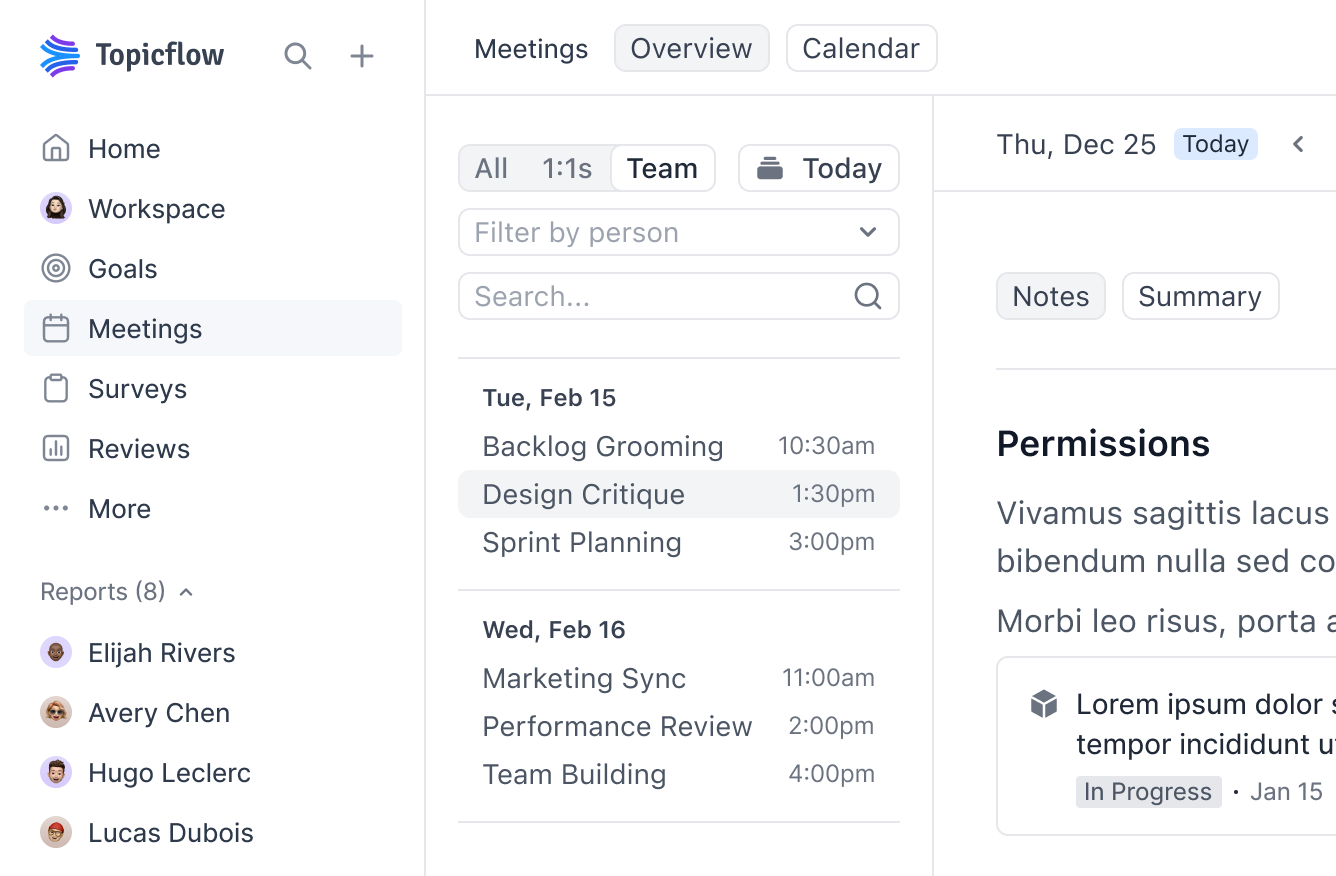This screenshot has height=876, width=1336.
Task: Click the left chevron beside Today badge
Action: 1297,144
